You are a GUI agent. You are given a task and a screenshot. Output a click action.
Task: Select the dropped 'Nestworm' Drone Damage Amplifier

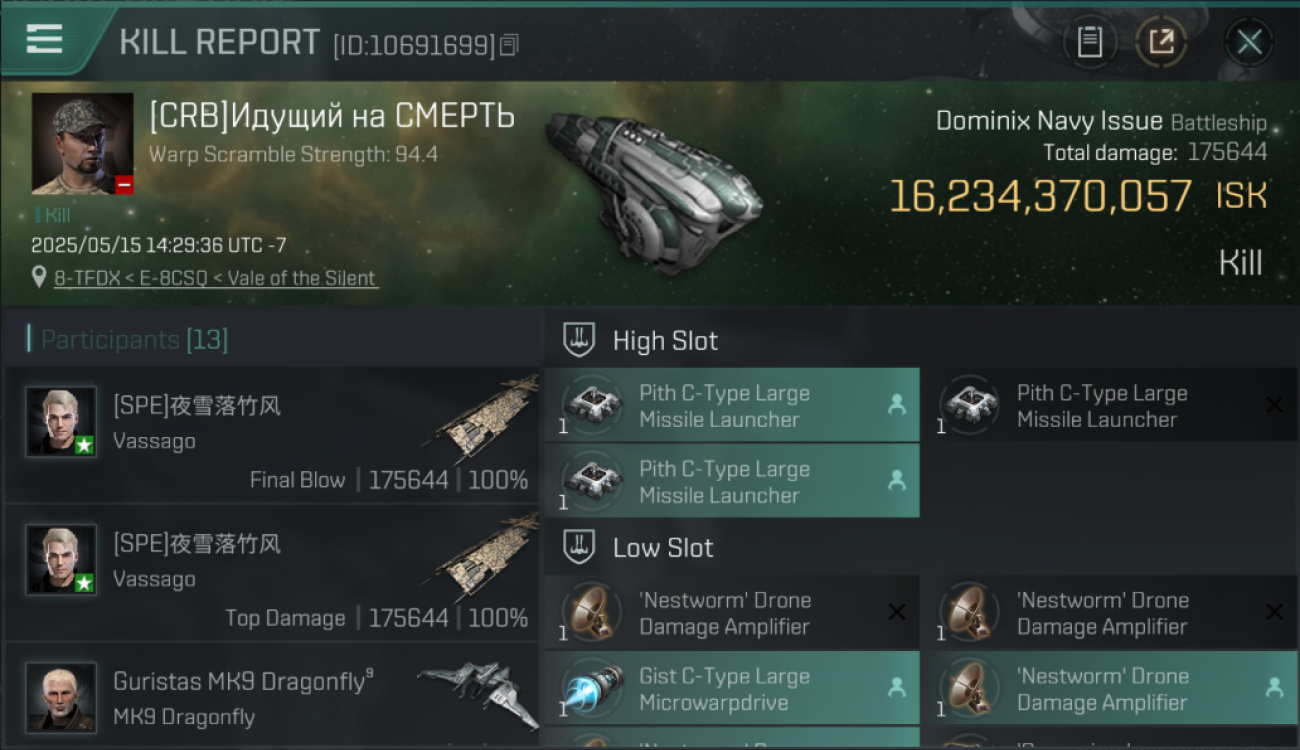tap(1109, 688)
